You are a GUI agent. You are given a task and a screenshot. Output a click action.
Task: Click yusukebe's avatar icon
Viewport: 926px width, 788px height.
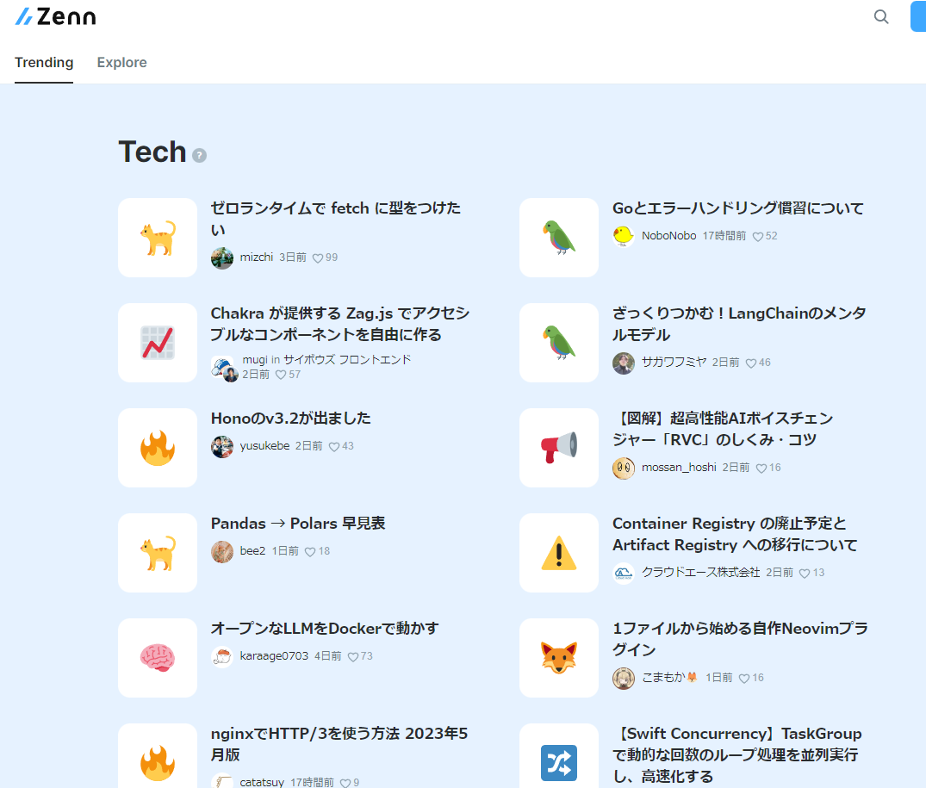(222, 446)
